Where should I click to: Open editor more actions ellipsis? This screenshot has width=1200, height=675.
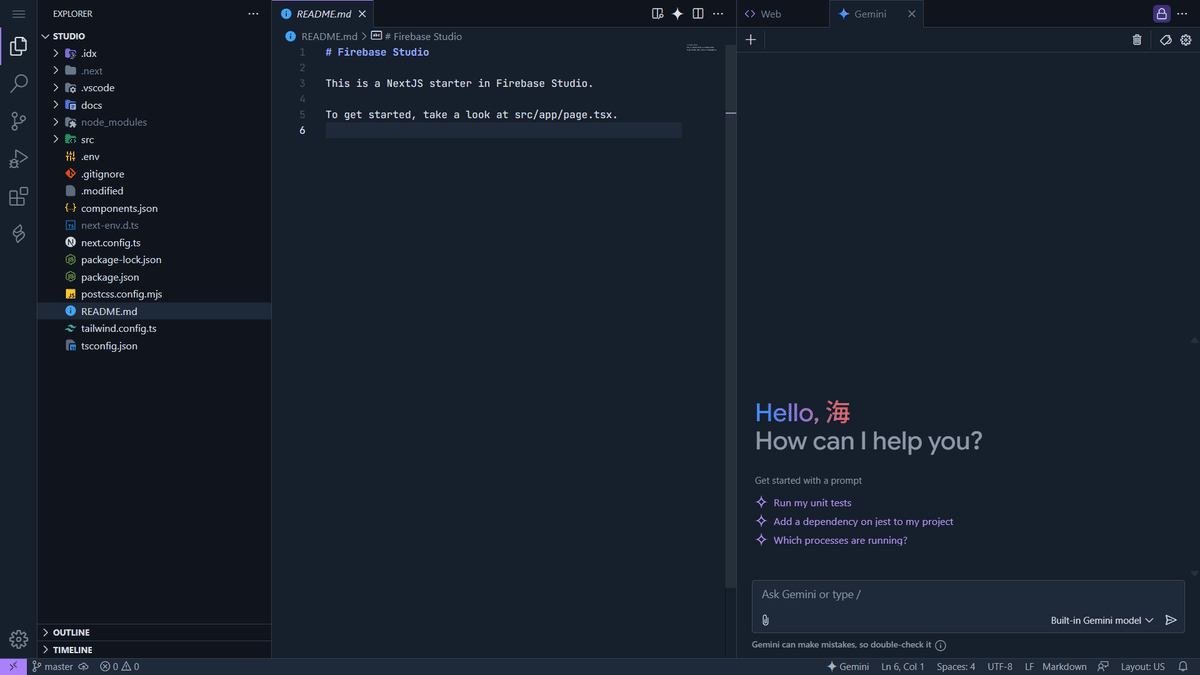[x=718, y=14]
